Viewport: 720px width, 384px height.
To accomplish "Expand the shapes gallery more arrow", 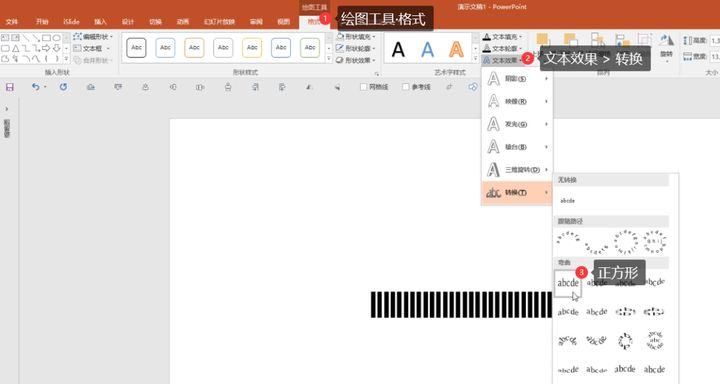I will tap(66, 59).
